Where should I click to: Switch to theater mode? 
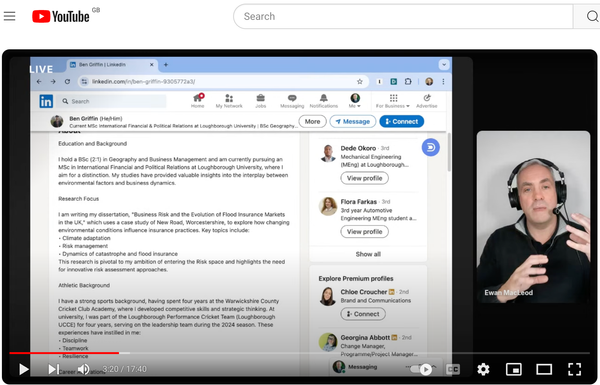(x=544, y=369)
